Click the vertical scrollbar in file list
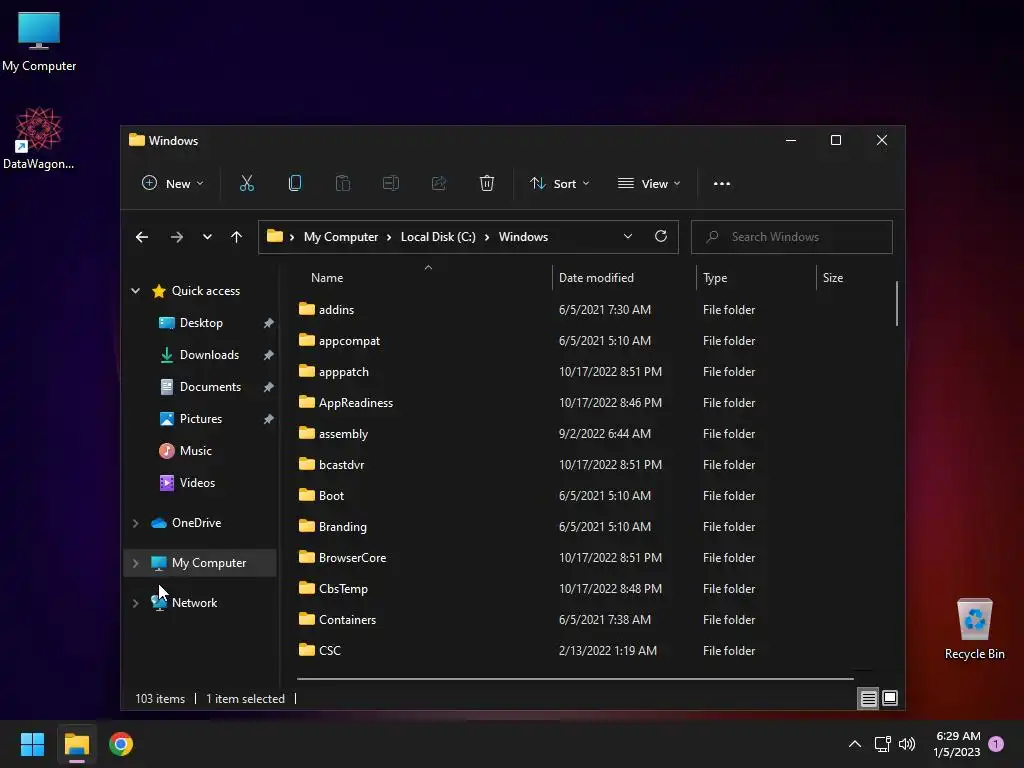This screenshot has width=1024, height=768. [897, 303]
